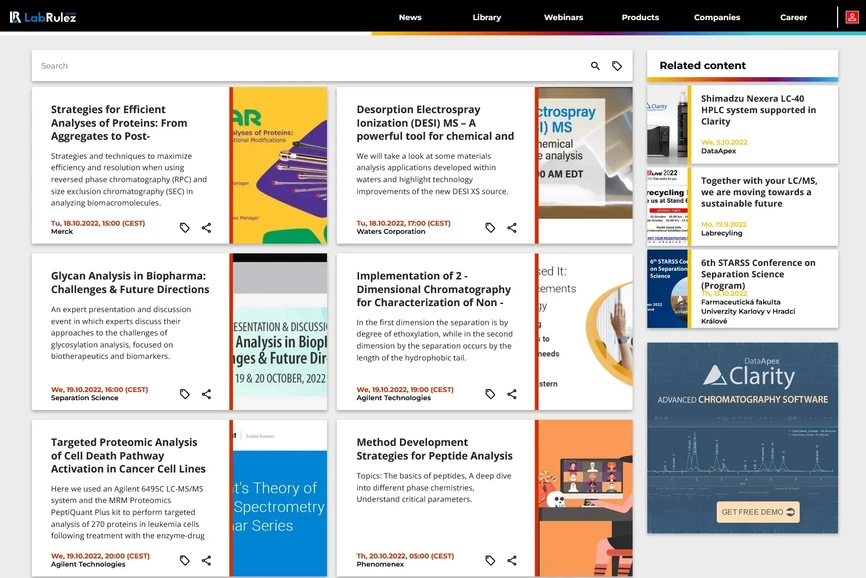Click Separation Science company name
This screenshot has height=578, width=866.
85,398
